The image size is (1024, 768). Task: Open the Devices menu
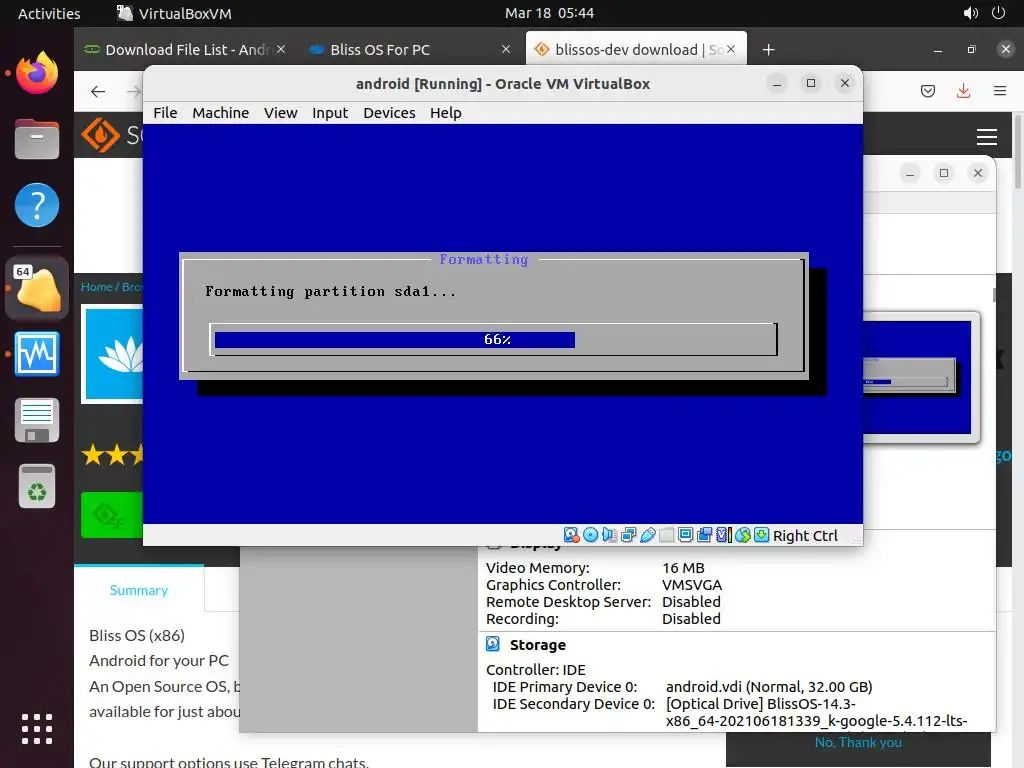[389, 113]
